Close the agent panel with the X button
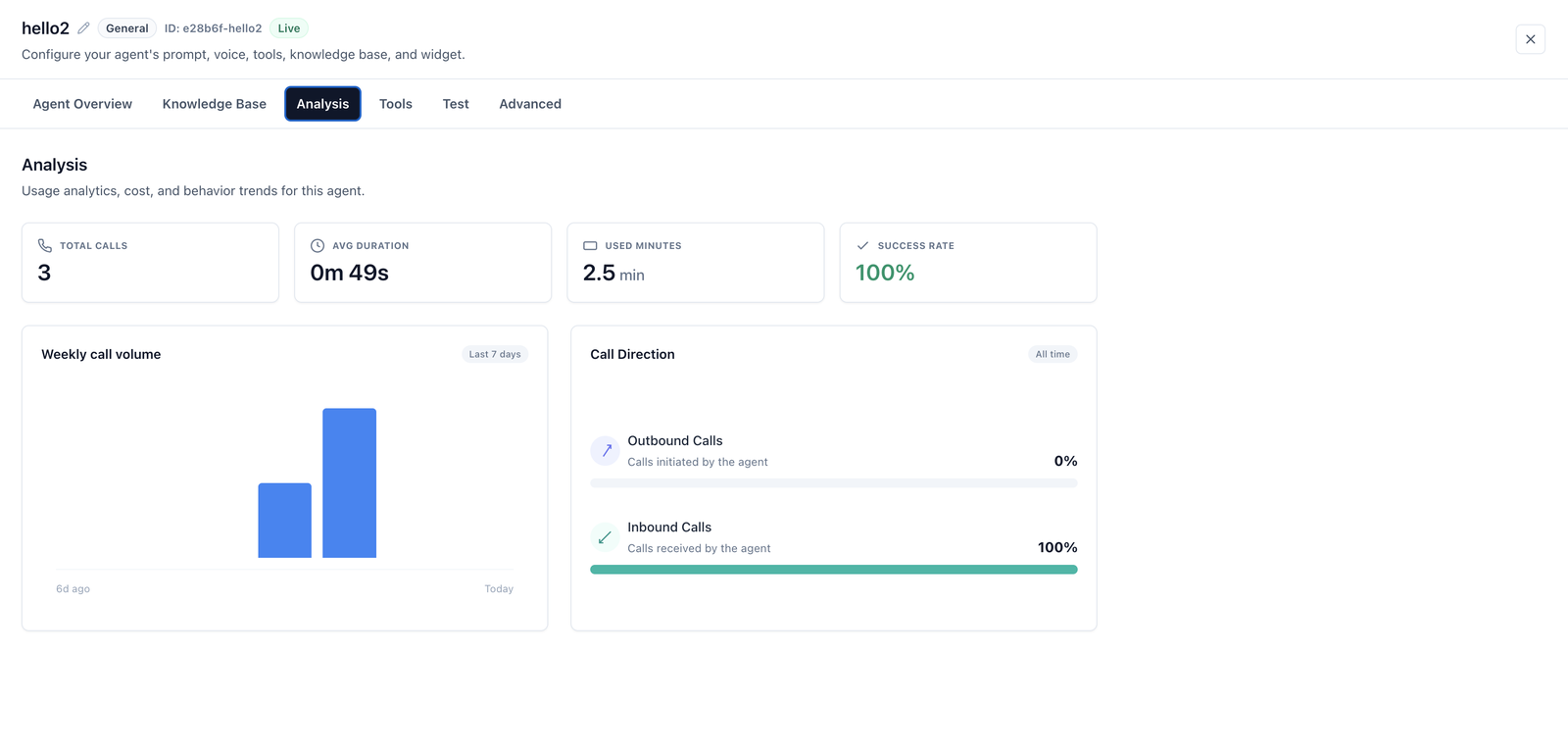The image size is (1568, 754). 1530,39
